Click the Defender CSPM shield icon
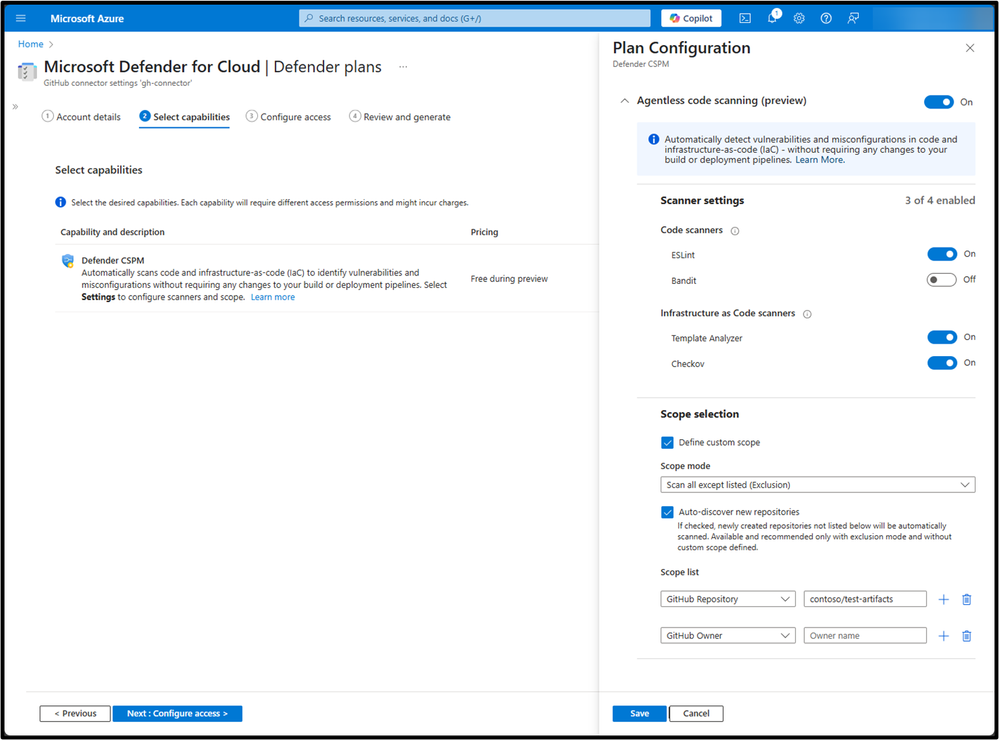Viewport: 999px width, 740px height. (x=68, y=261)
